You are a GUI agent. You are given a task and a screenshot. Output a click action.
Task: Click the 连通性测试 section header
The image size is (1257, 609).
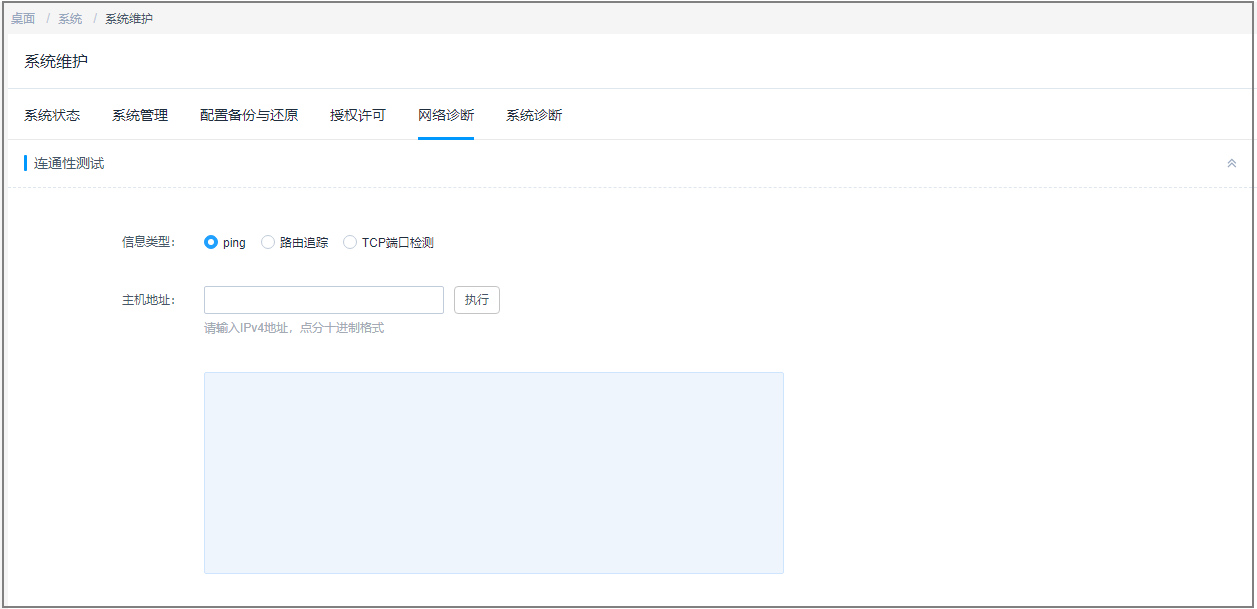[x=69, y=163]
